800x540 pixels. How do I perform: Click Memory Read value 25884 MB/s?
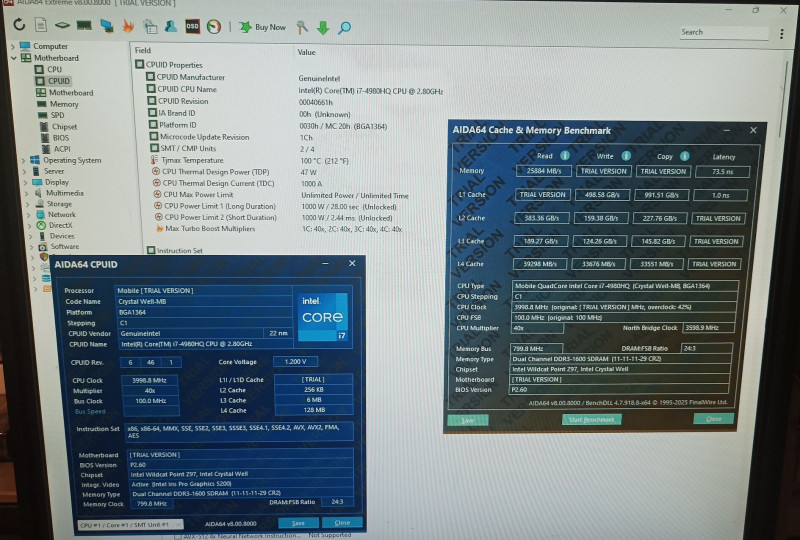tap(543, 171)
